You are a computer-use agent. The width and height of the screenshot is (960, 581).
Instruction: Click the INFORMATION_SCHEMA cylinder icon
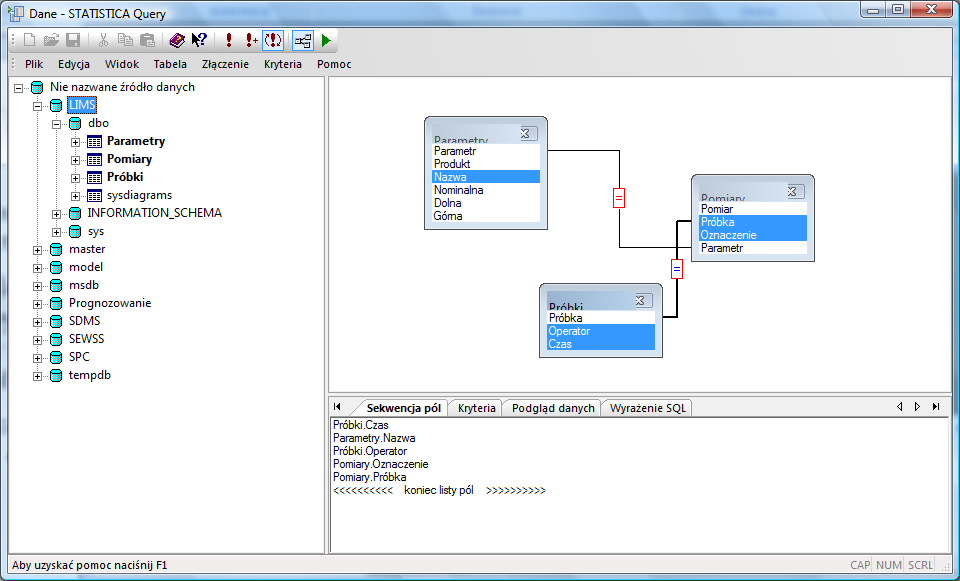click(75, 214)
